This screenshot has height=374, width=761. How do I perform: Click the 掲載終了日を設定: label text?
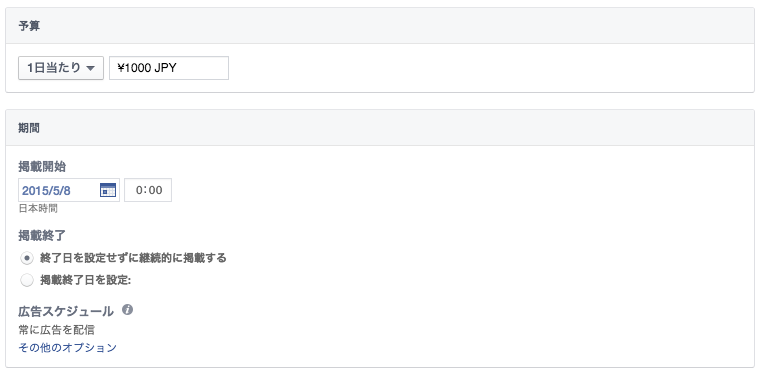pyautogui.click(x=86, y=280)
